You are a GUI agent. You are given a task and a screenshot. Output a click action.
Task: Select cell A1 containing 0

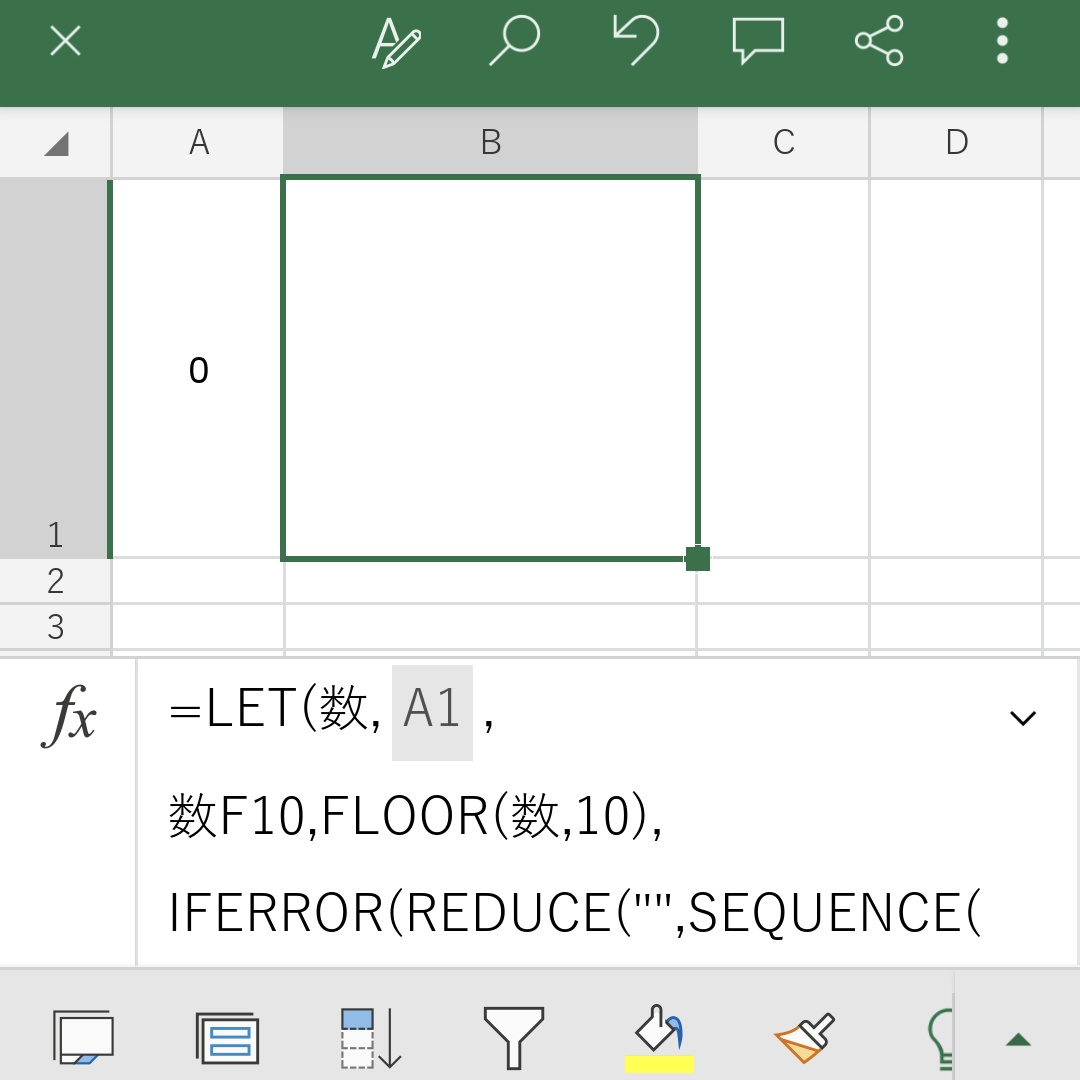point(198,368)
